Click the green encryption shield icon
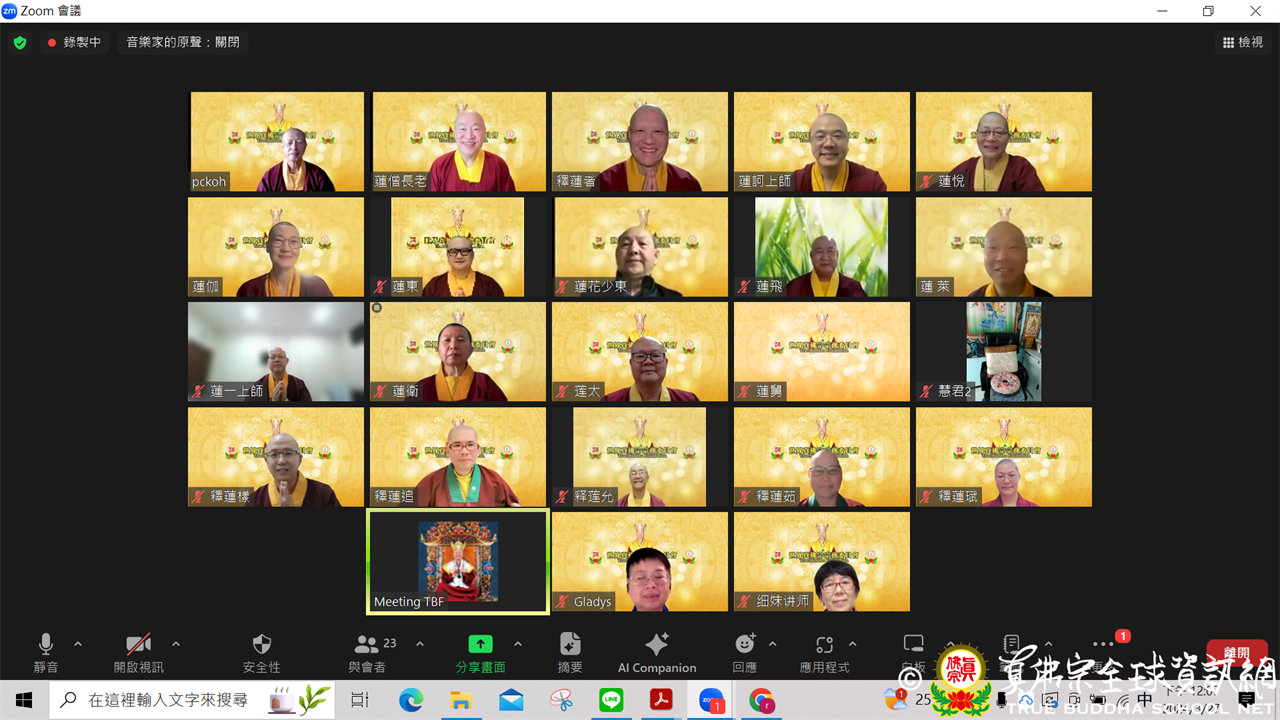This screenshot has width=1280, height=720. (20, 43)
